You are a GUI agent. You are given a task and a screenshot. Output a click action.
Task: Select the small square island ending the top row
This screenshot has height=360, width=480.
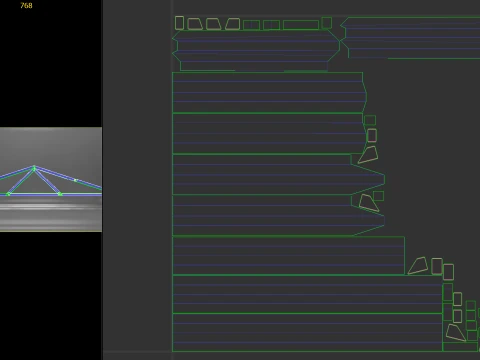coord(327,23)
